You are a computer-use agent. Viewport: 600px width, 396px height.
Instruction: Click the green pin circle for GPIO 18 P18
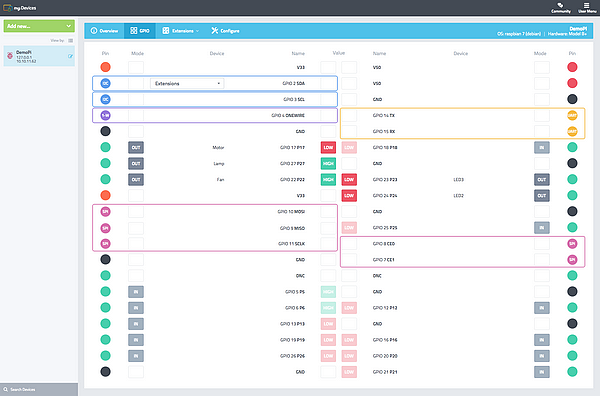(572, 147)
